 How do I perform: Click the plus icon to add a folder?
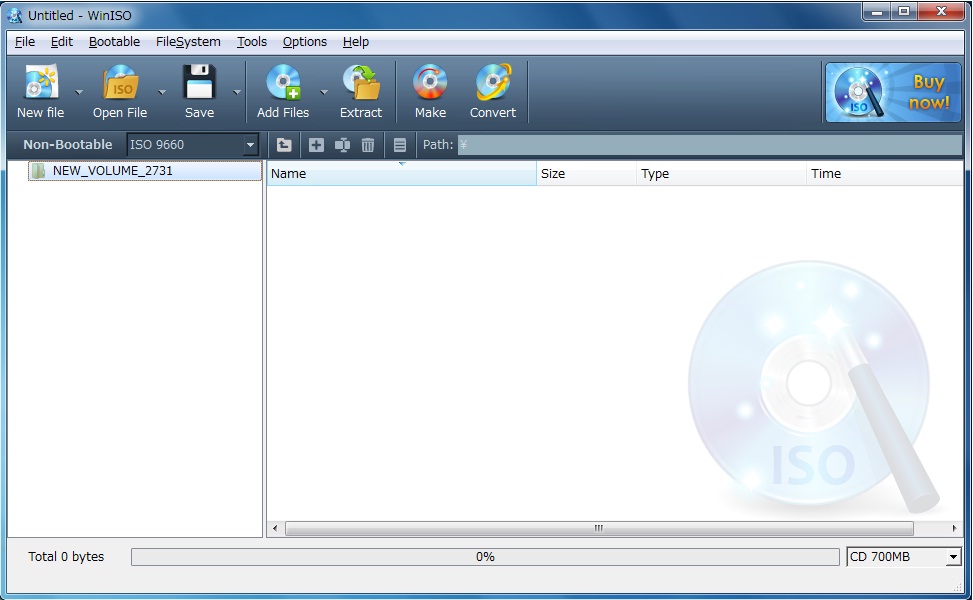coord(316,145)
